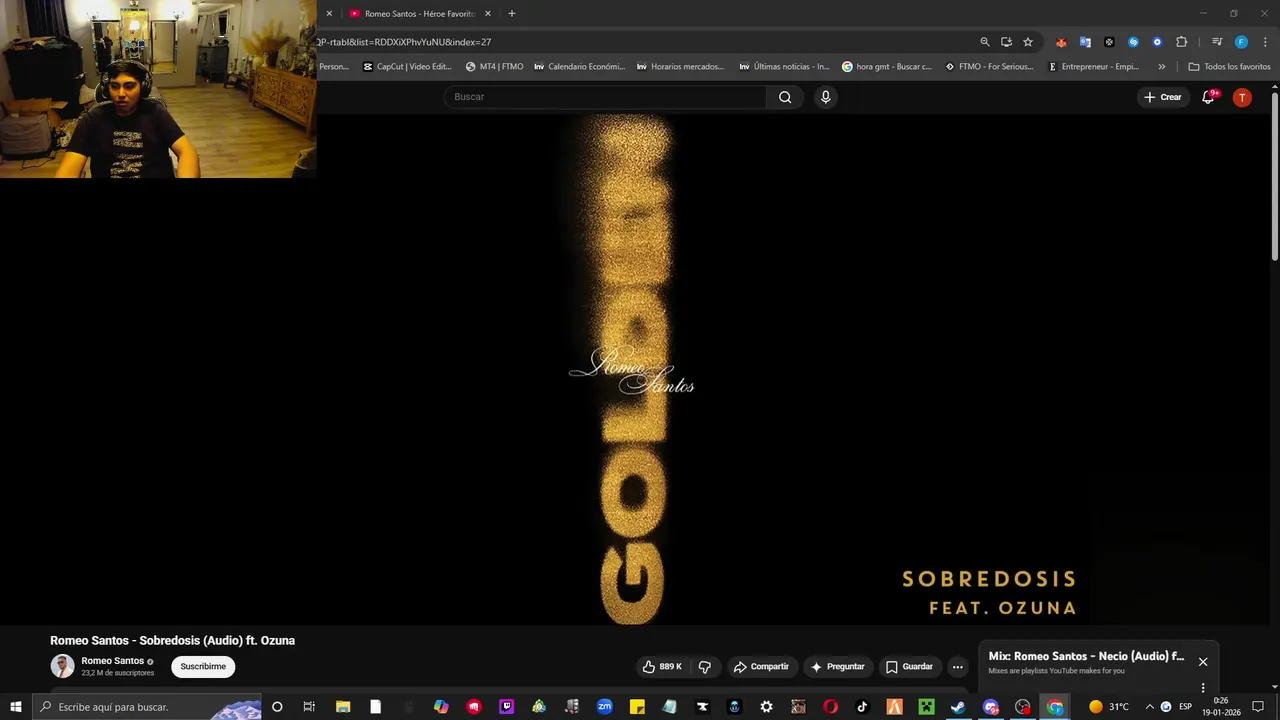1280x720 pixels.
Task: Save video with Guardar button
Action: point(909,666)
